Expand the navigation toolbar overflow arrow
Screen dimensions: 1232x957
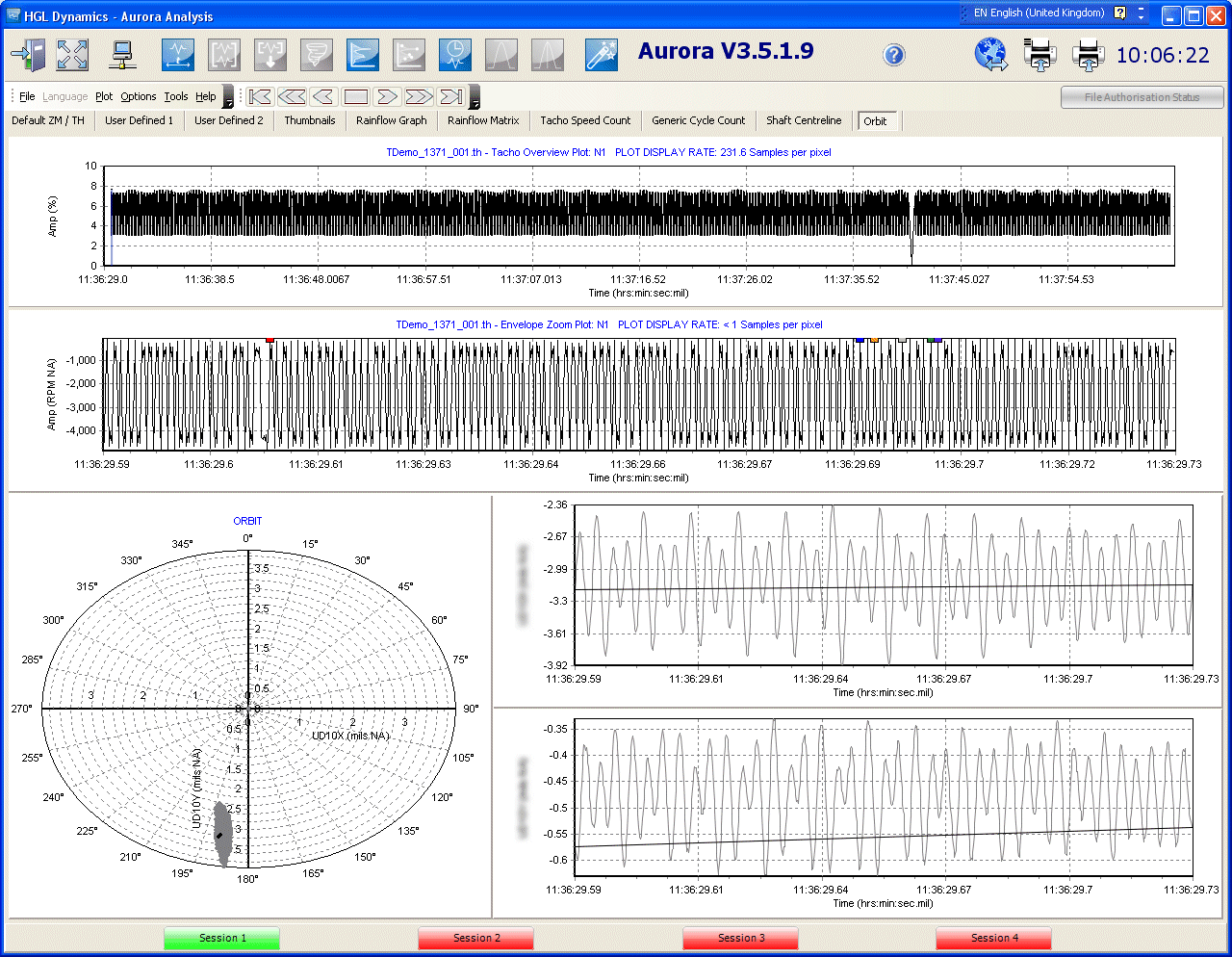click(x=474, y=97)
